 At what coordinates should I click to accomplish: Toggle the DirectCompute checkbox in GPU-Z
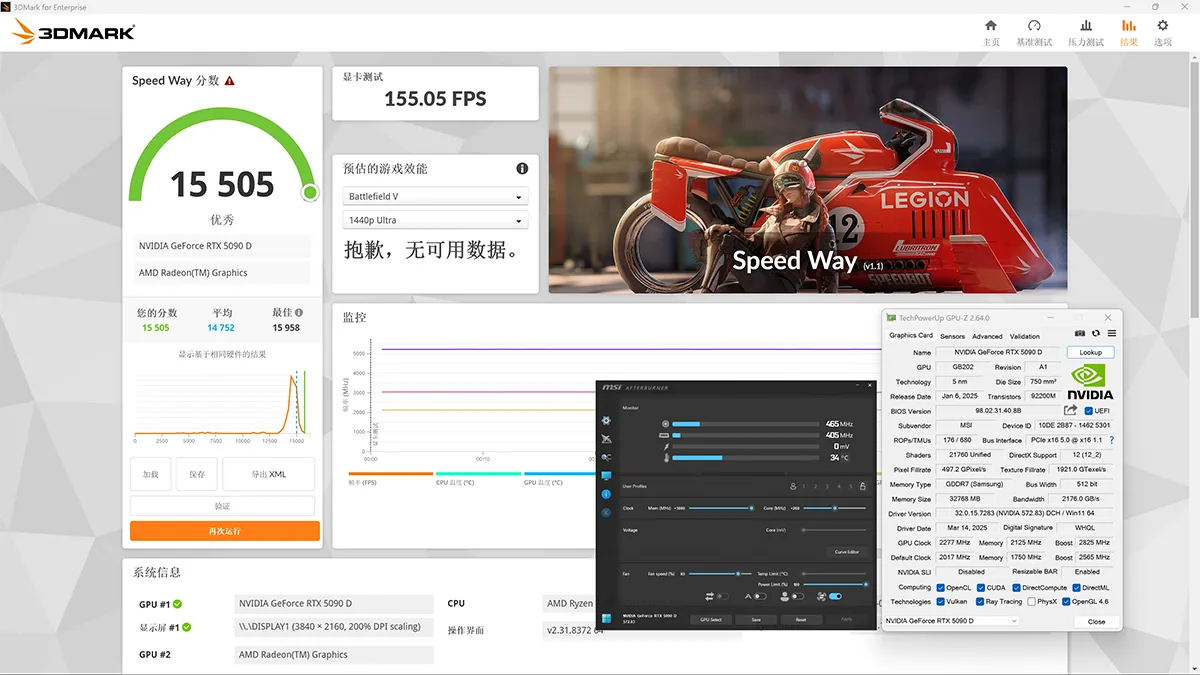pyautogui.click(x=1018, y=588)
